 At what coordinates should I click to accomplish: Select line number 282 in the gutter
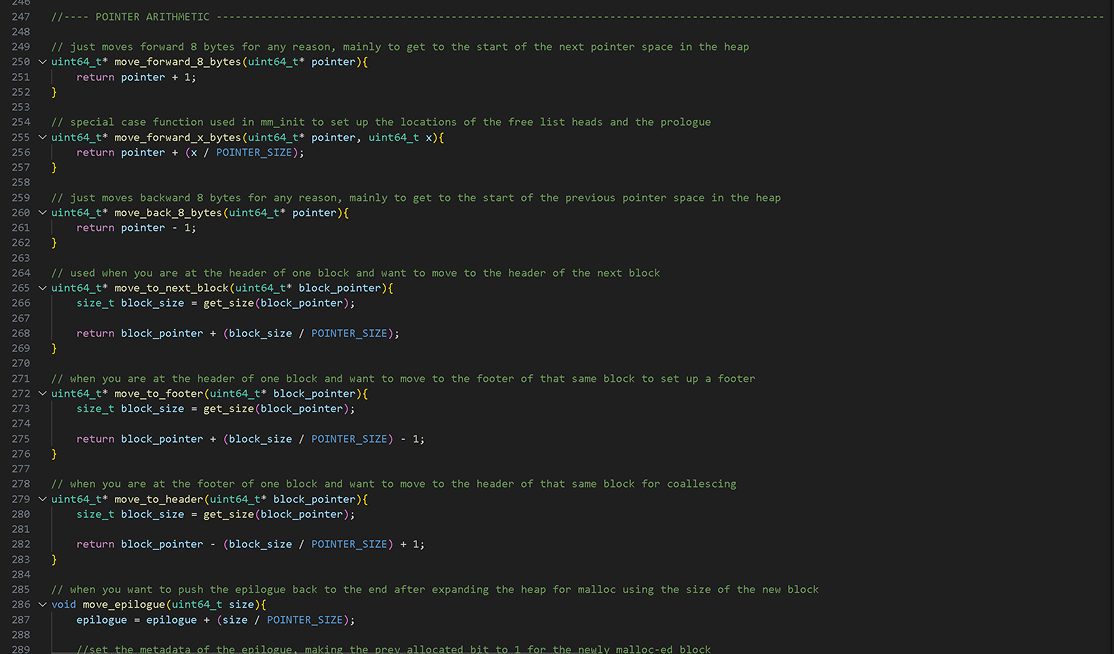[x=20, y=544]
